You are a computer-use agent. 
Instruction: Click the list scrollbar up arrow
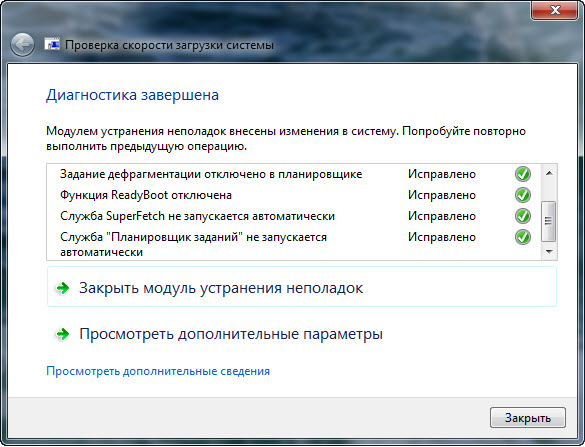click(549, 173)
